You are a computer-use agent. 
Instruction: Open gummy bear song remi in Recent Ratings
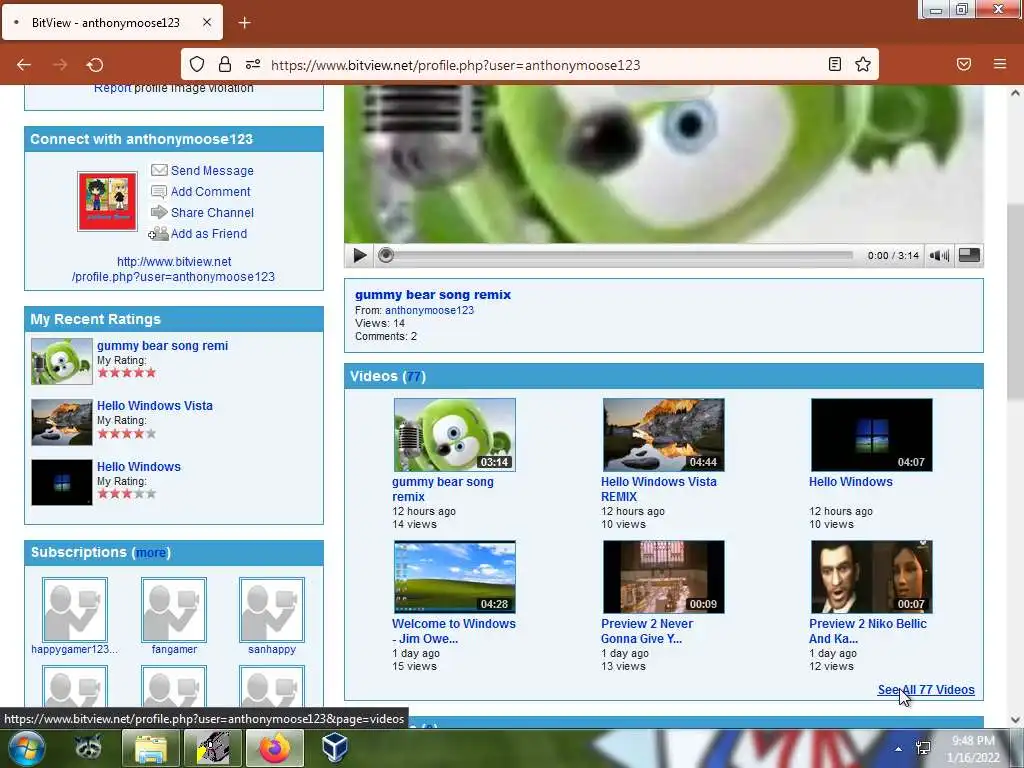click(x=163, y=345)
